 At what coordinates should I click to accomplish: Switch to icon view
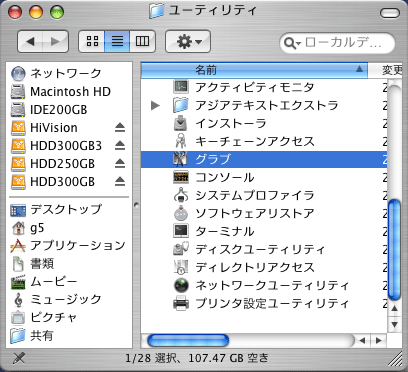coord(92,41)
